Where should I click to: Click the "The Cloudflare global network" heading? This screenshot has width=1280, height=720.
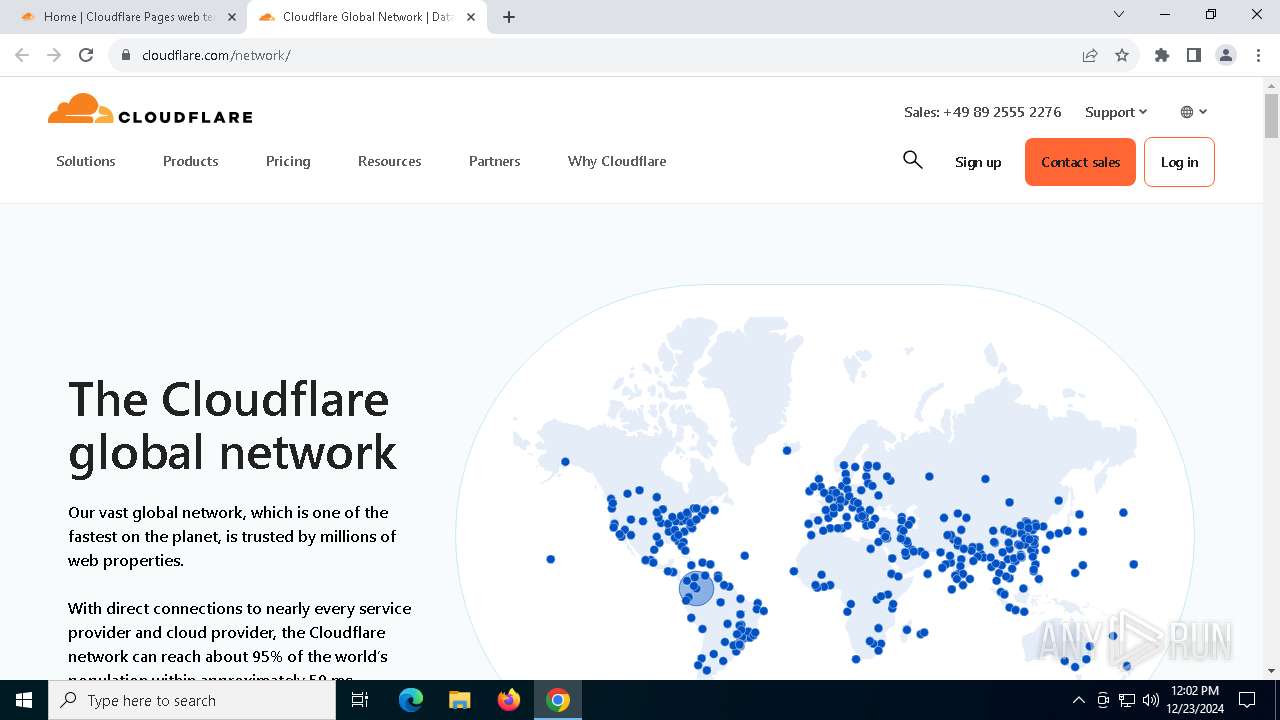point(232,425)
